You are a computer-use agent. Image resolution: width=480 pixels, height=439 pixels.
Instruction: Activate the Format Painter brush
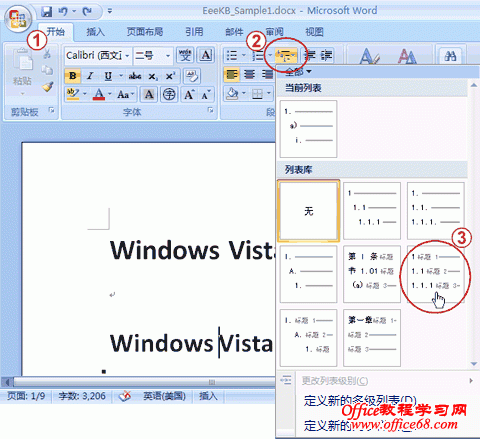coord(48,87)
